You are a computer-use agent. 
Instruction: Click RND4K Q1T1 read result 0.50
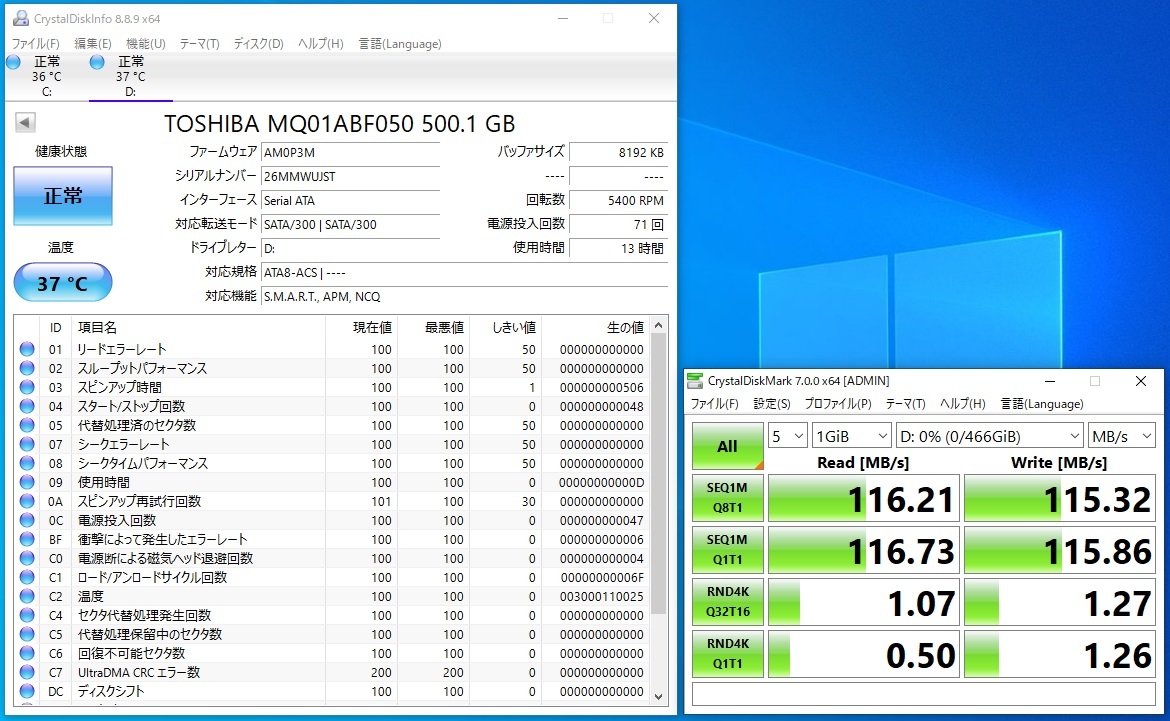tap(863, 654)
